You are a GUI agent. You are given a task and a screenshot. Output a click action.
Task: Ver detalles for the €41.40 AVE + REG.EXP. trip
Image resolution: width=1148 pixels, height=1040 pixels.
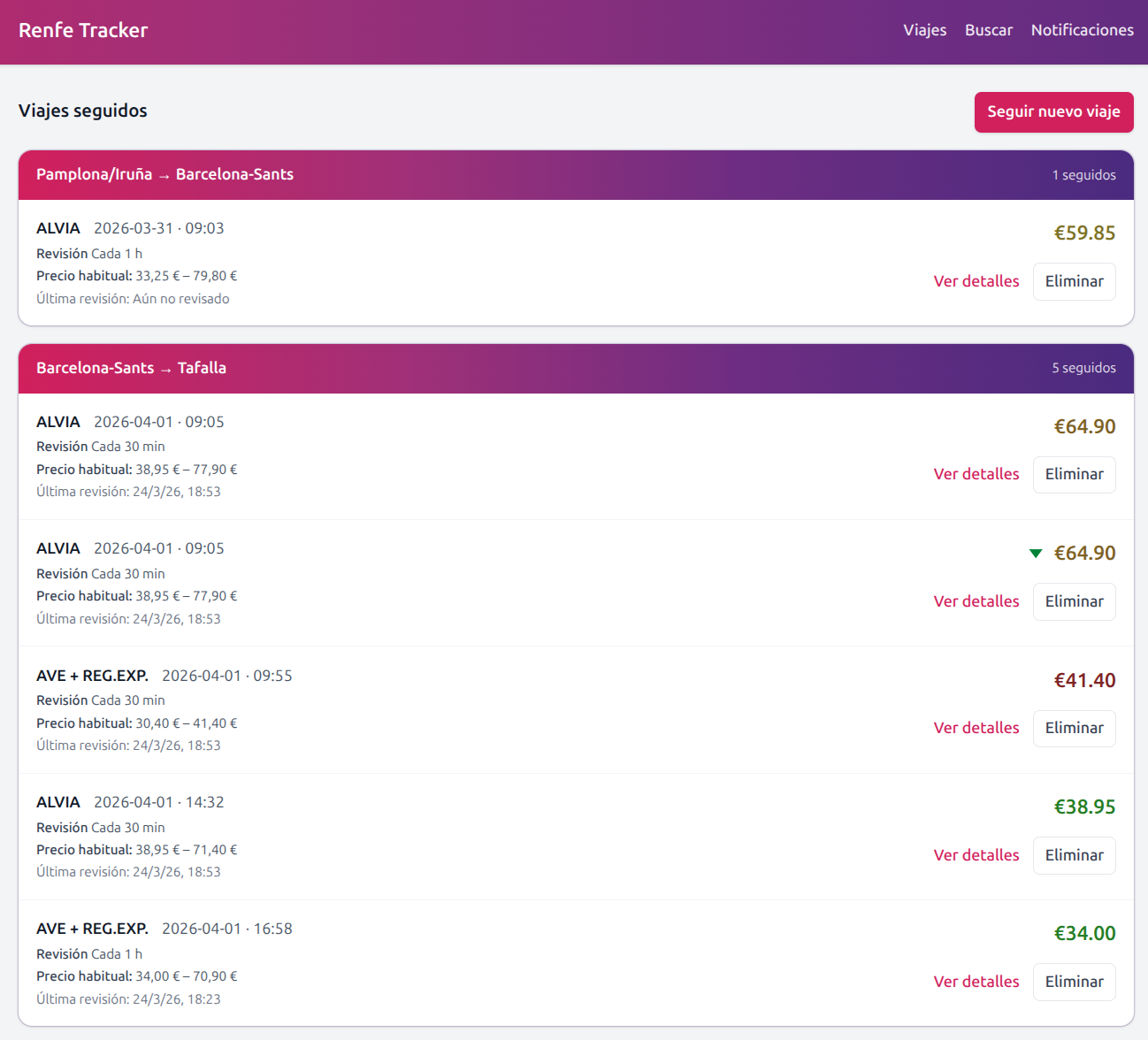tap(976, 728)
